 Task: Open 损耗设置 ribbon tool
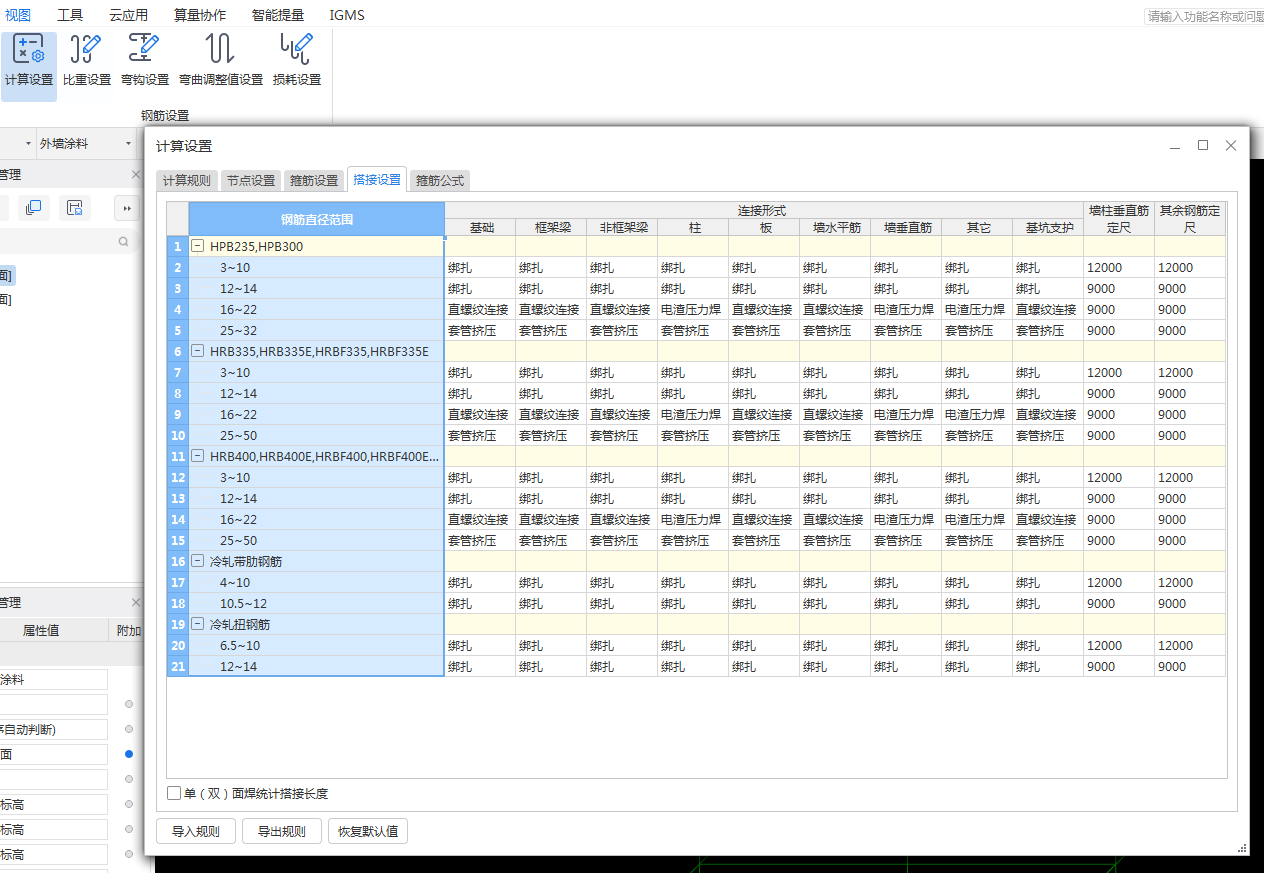pyautogui.click(x=297, y=62)
